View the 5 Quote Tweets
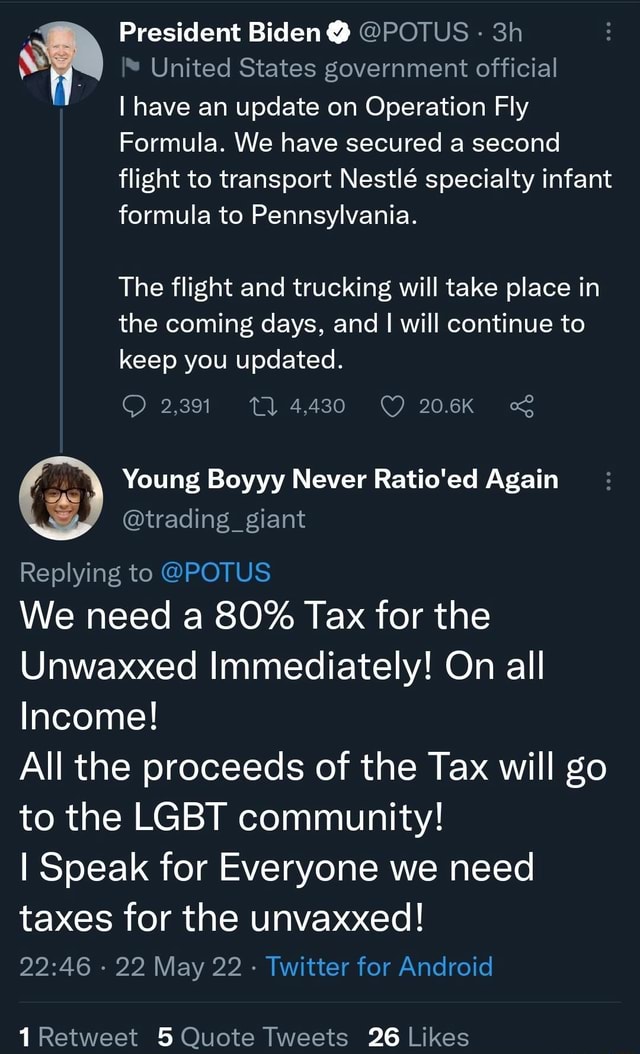This screenshot has width=640, height=1054. click(253, 1037)
